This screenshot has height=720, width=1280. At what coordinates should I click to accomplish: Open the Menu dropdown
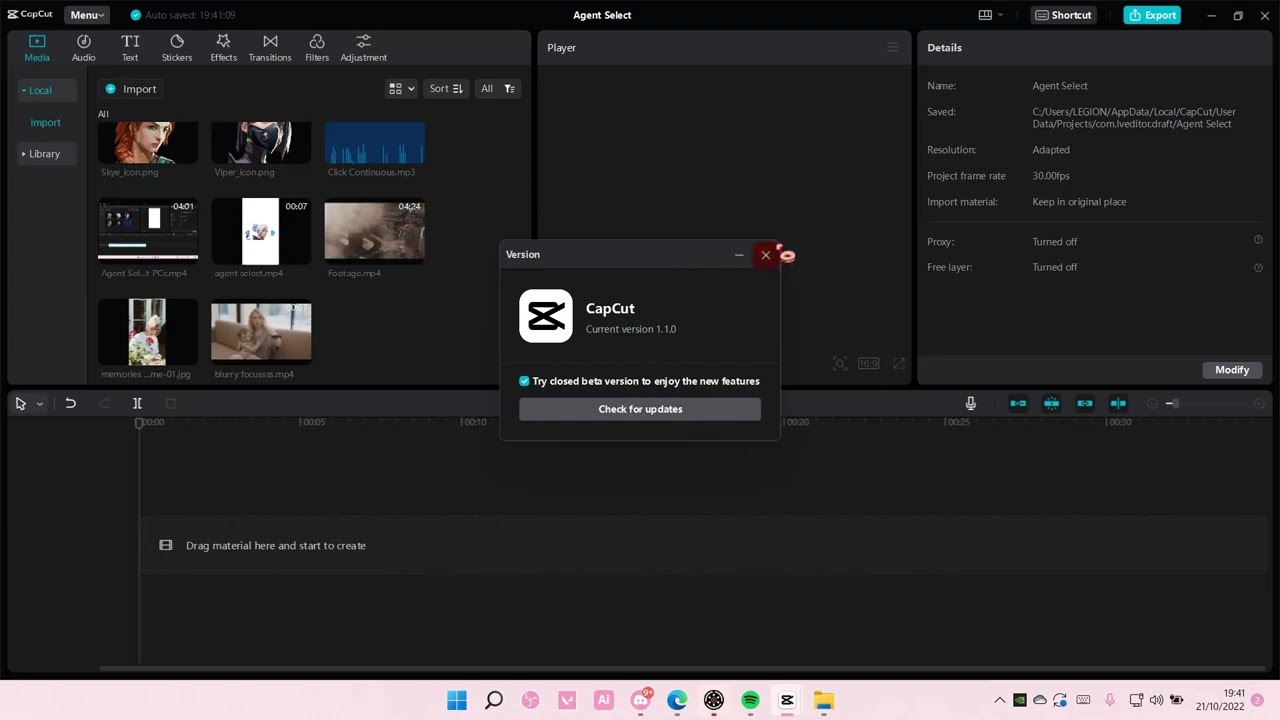click(x=87, y=15)
